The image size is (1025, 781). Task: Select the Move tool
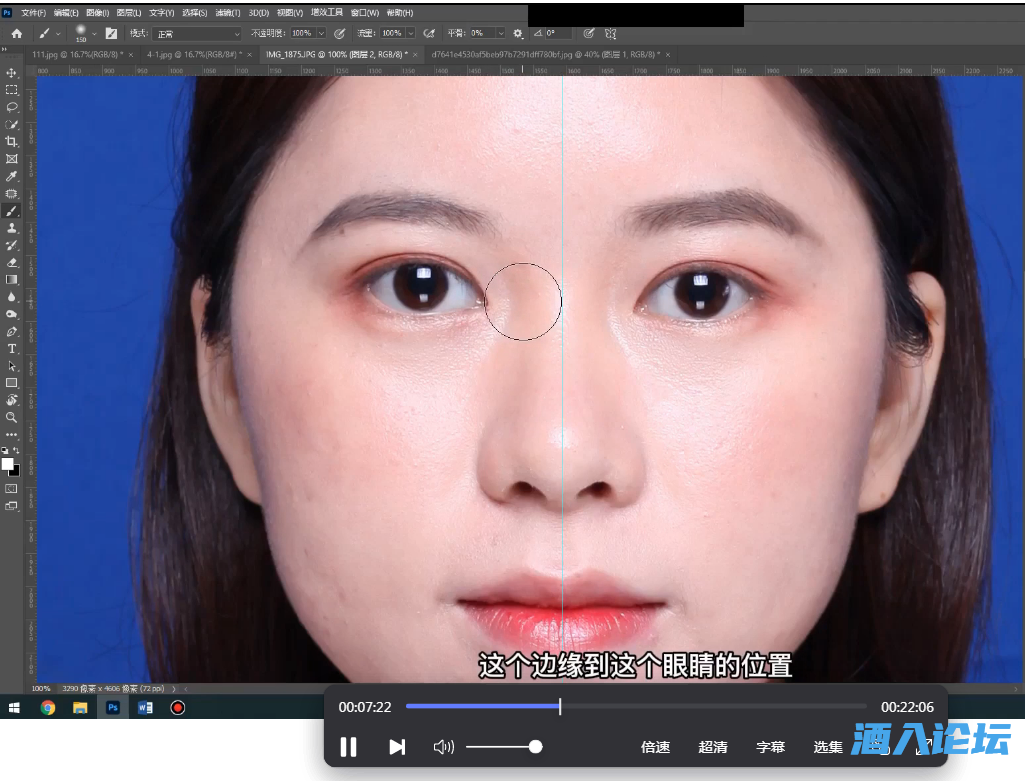[x=12, y=73]
